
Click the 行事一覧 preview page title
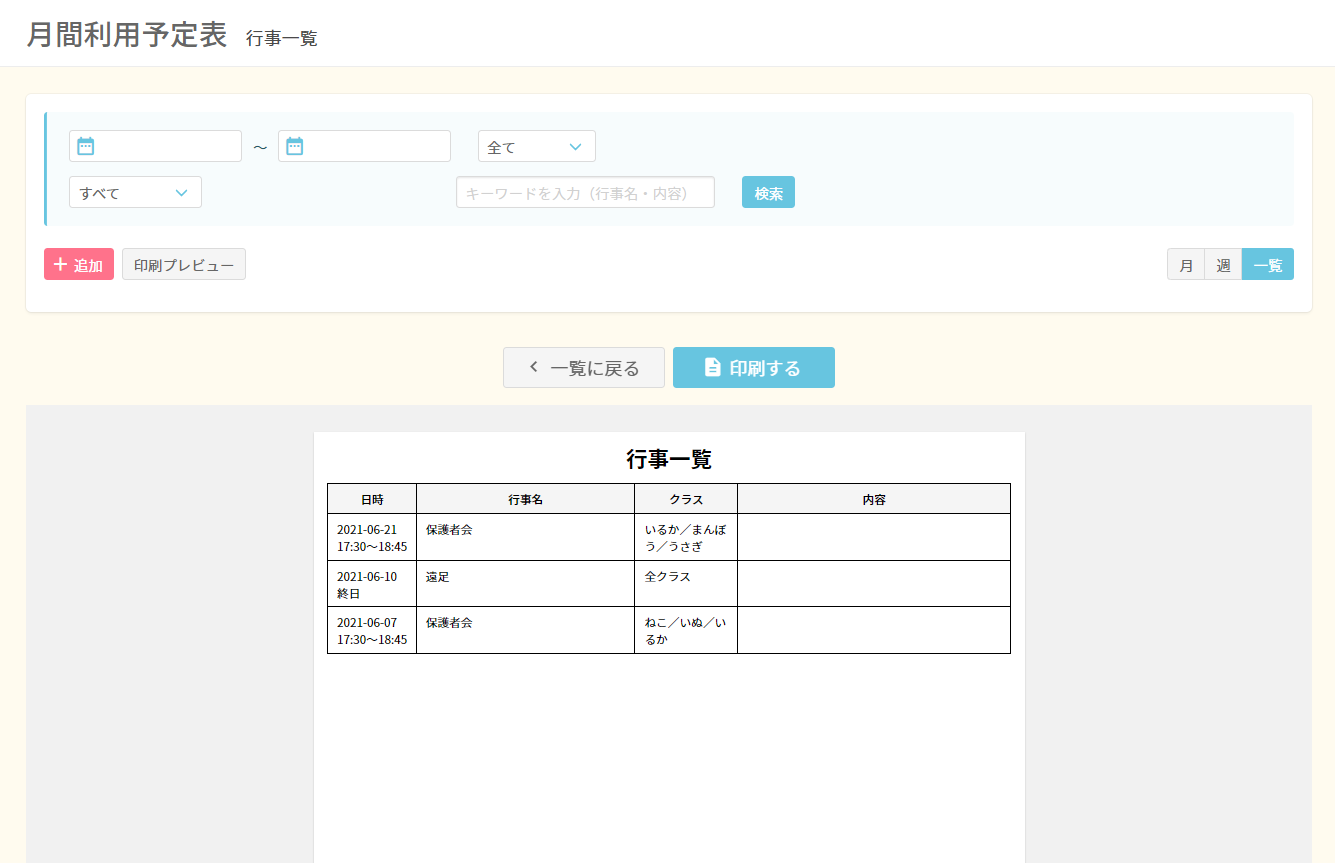pyautogui.click(x=669, y=459)
